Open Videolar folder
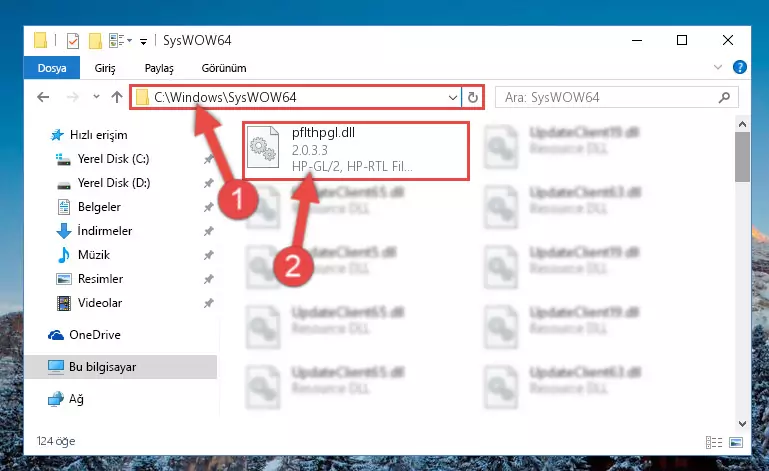This screenshot has width=769, height=471. (89, 303)
